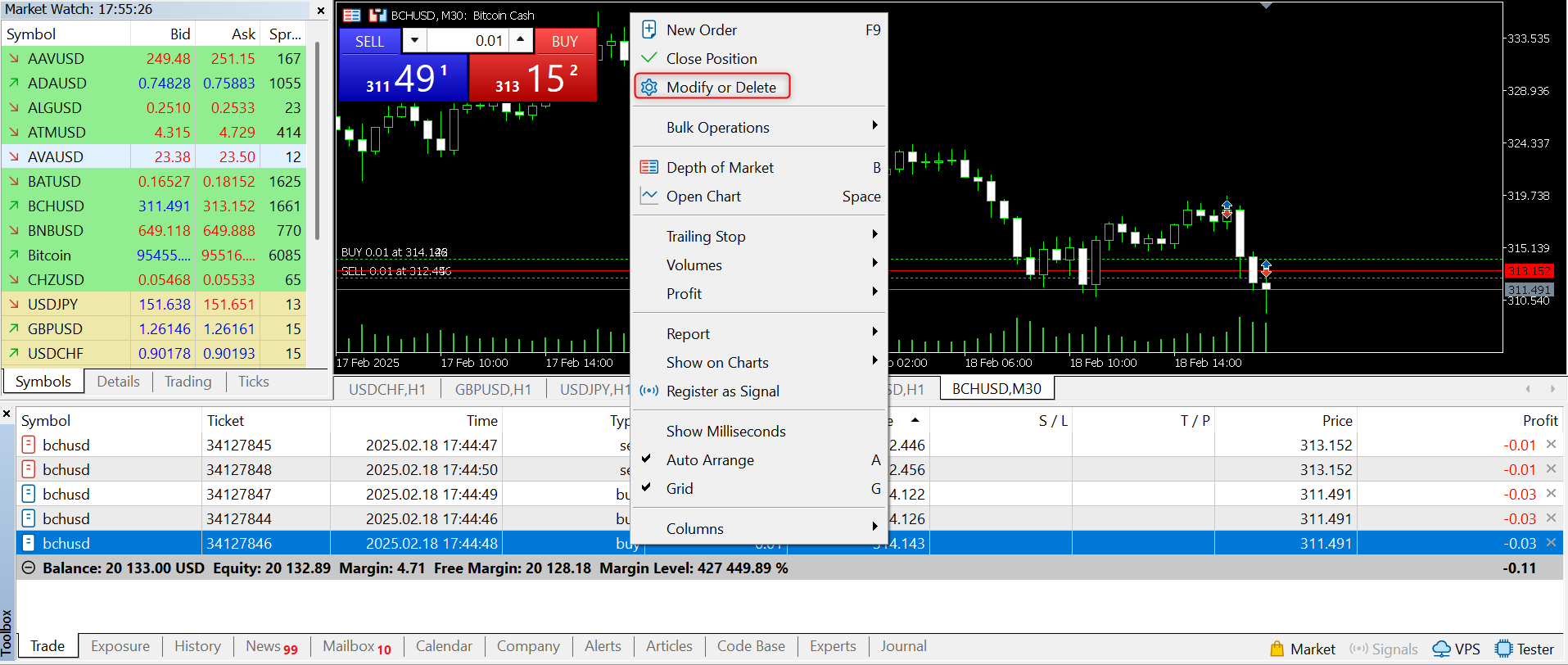The image size is (1568, 665).
Task: Open the Tester in status bar
Action: 1524,649
